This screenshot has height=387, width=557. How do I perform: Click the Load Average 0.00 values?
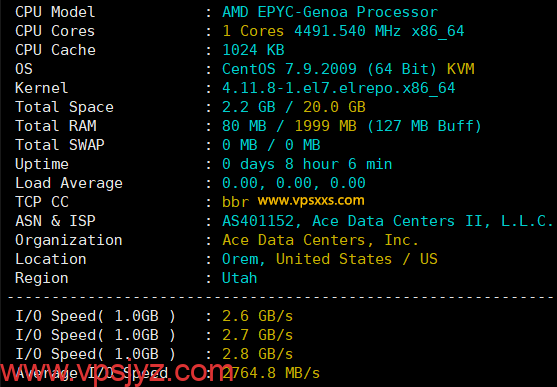tap(294, 183)
